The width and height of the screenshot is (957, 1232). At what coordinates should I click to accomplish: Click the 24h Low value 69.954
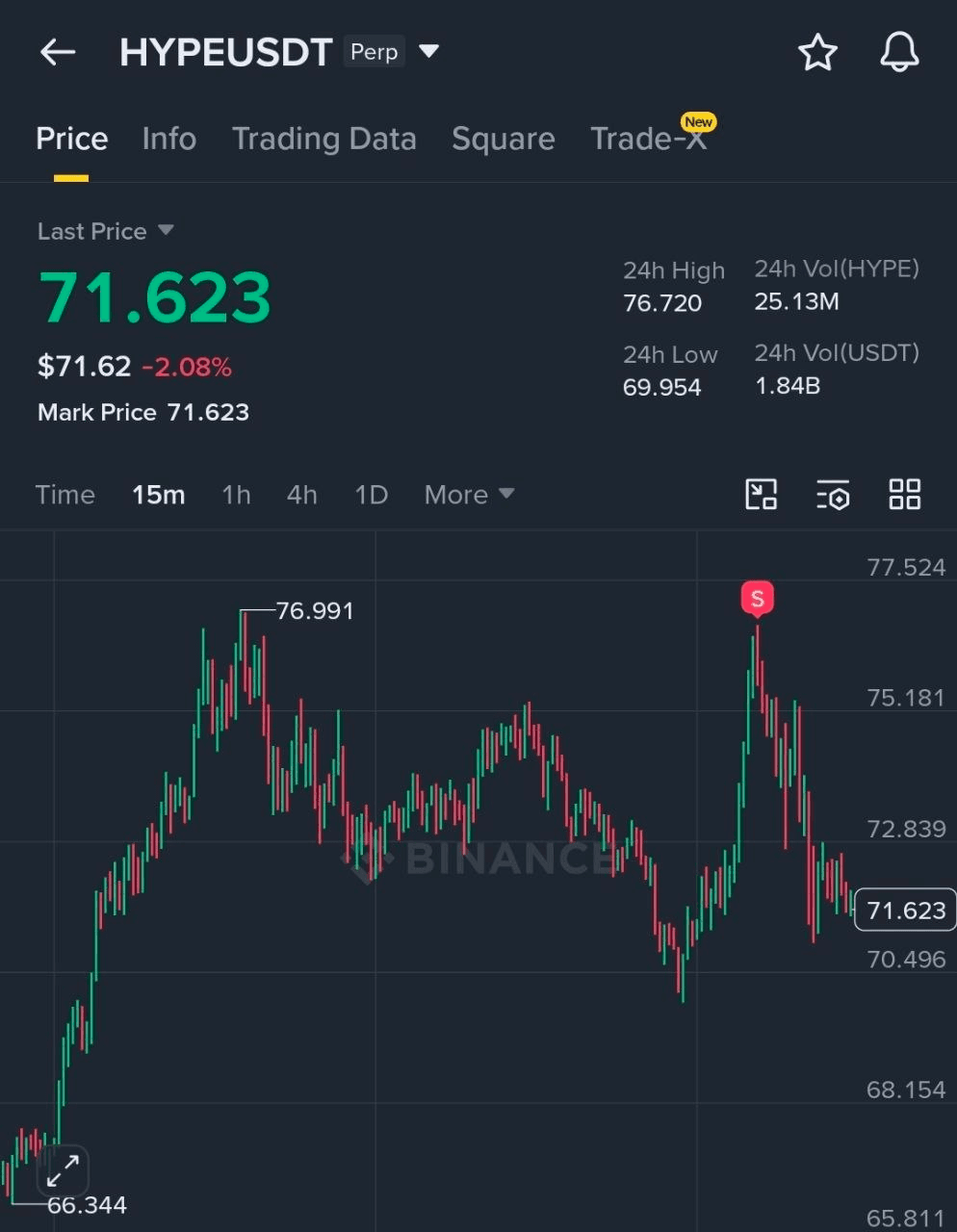coord(662,387)
